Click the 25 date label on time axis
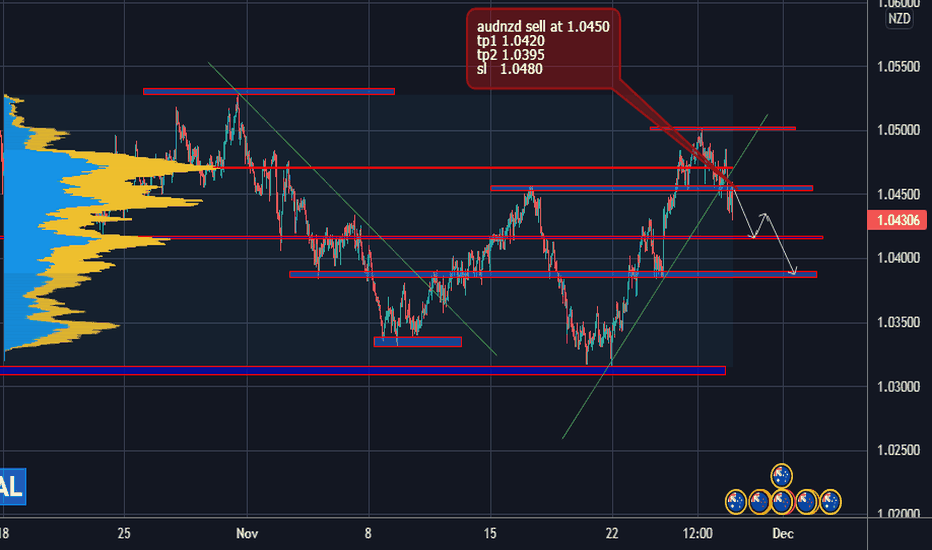The image size is (932, 550). (x=124, y=533)
